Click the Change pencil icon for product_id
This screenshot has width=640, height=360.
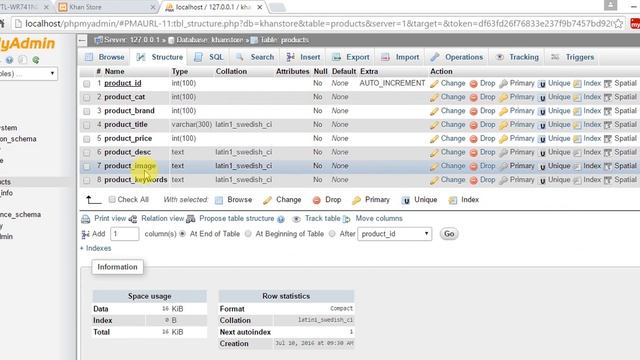(434, 84)
